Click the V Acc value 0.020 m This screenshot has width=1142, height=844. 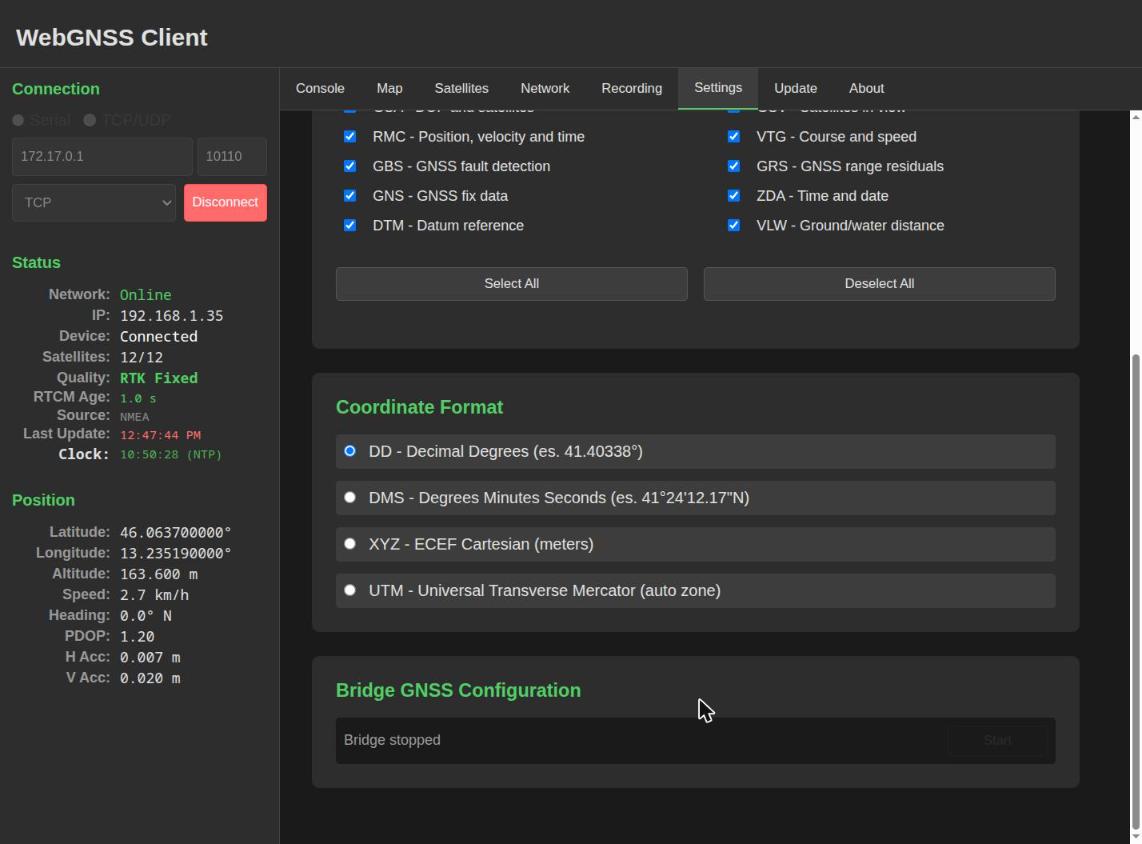click(x=150, y=678)
